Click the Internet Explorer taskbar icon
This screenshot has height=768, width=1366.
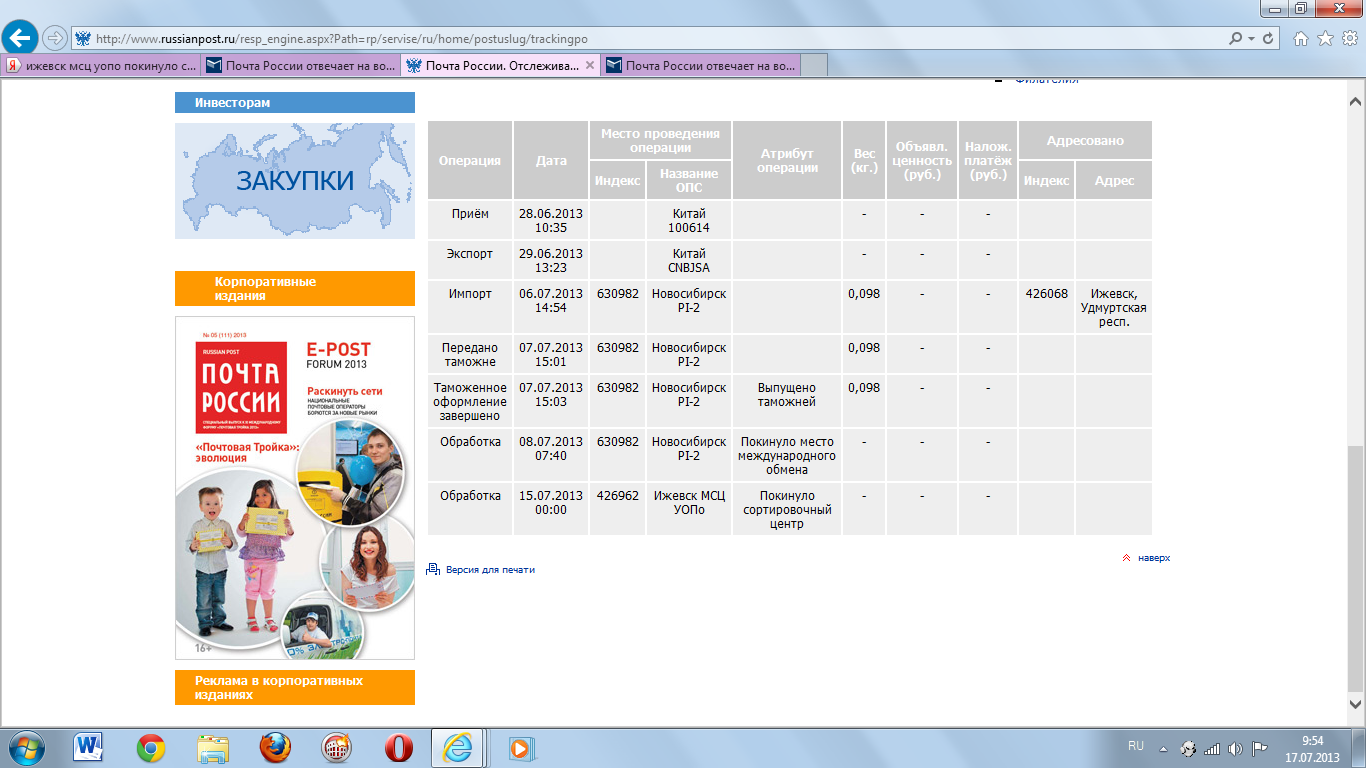[458, 748]
